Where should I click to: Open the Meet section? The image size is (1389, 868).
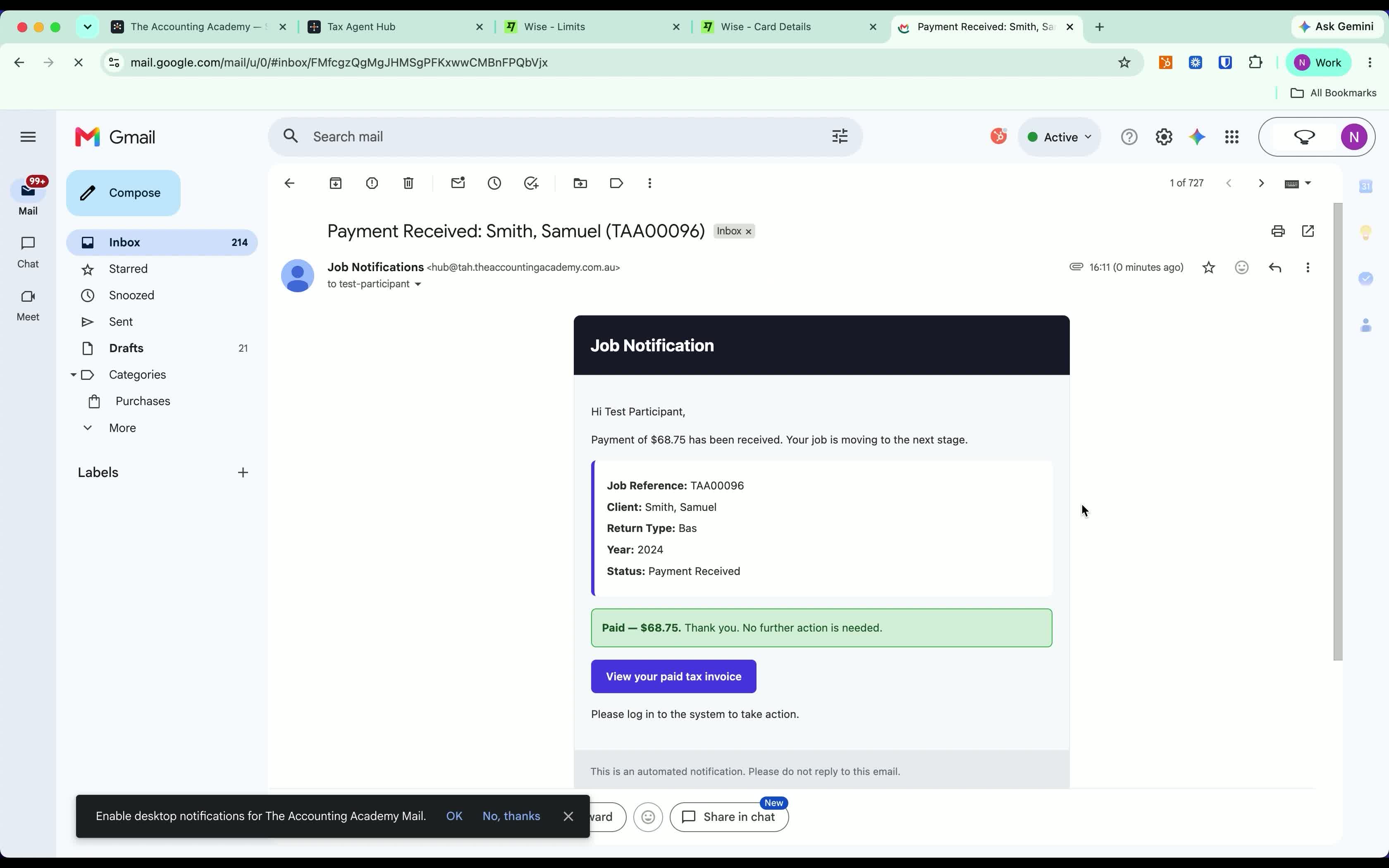(x=28, y=305)
